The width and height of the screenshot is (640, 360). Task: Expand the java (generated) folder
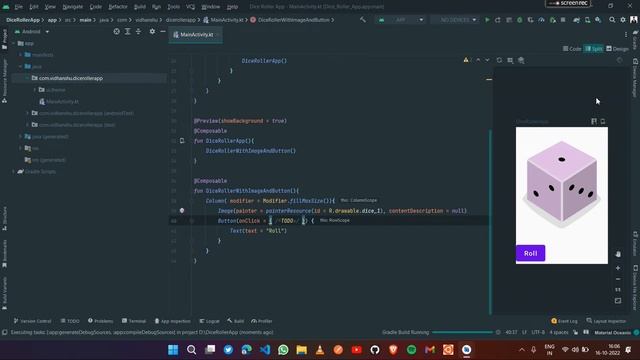coord(20,137)
